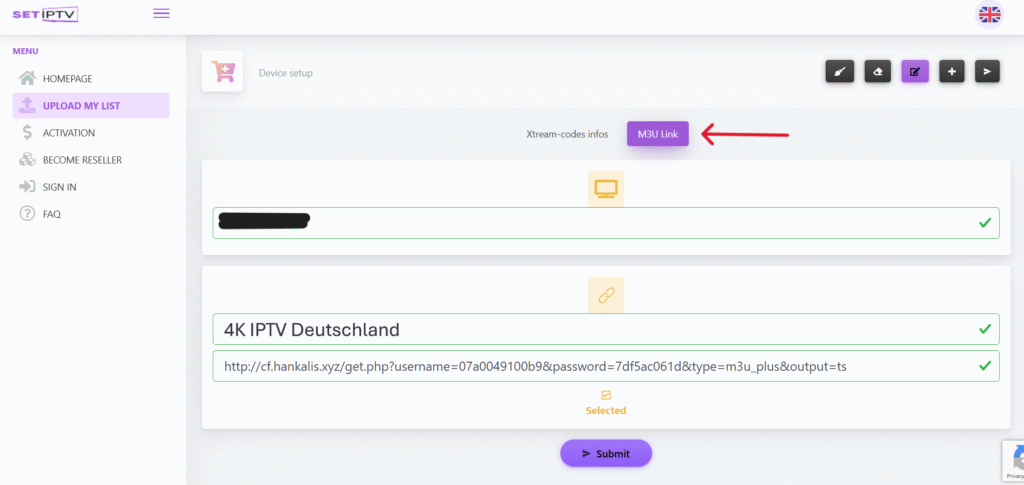
Task: Click the shopping cart device setup icon
Action: pyautogui.click(x=222, y=72)
